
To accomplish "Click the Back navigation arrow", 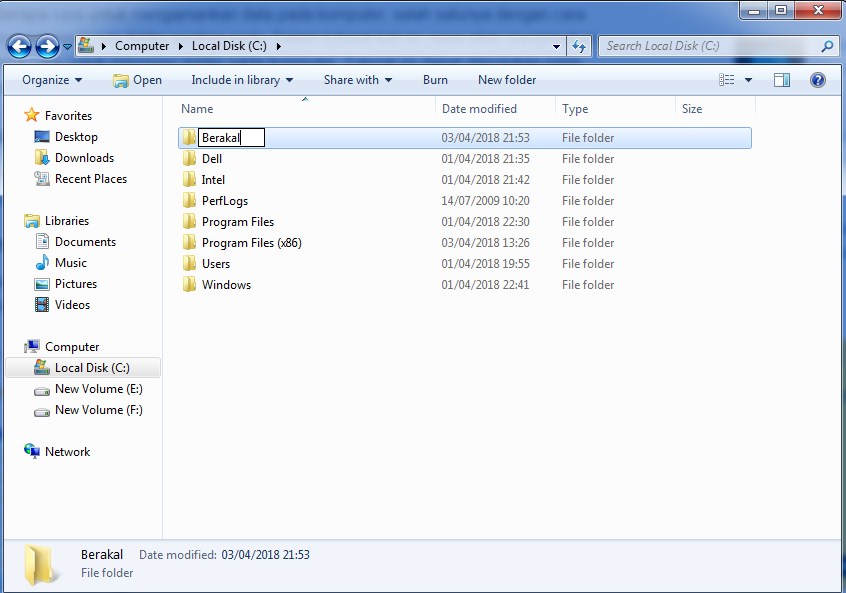I will point(19,46).
